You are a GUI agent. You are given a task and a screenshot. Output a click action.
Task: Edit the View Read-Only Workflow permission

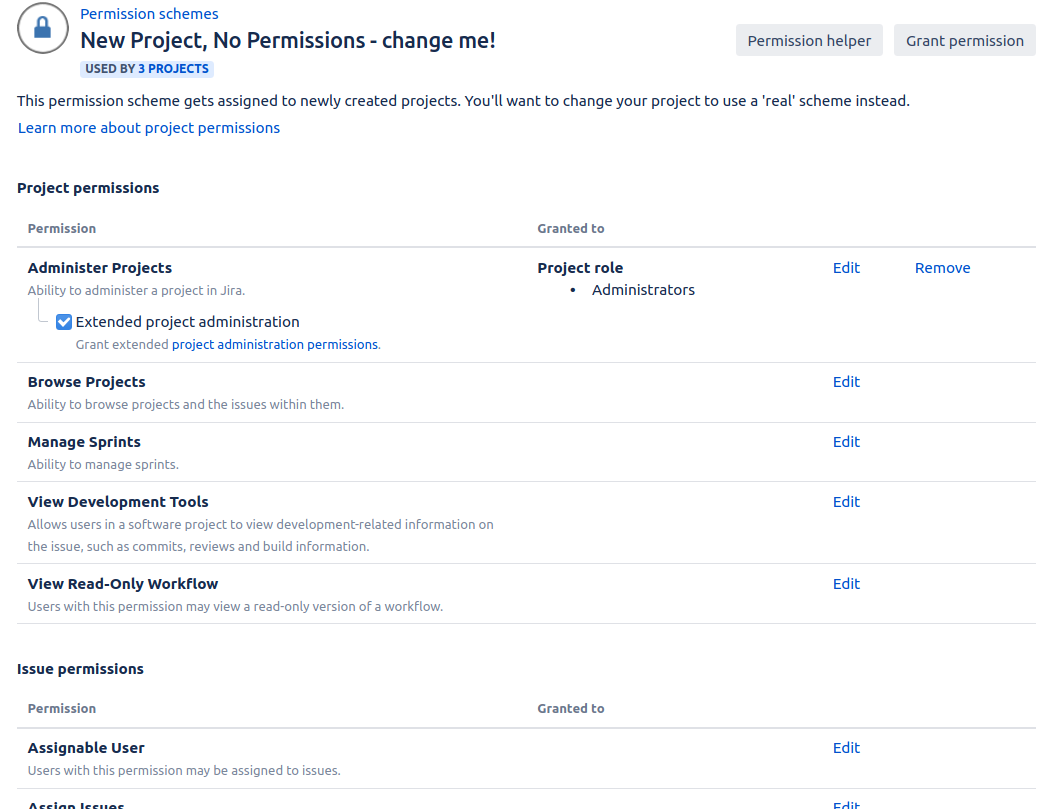[x=846, y=584]
